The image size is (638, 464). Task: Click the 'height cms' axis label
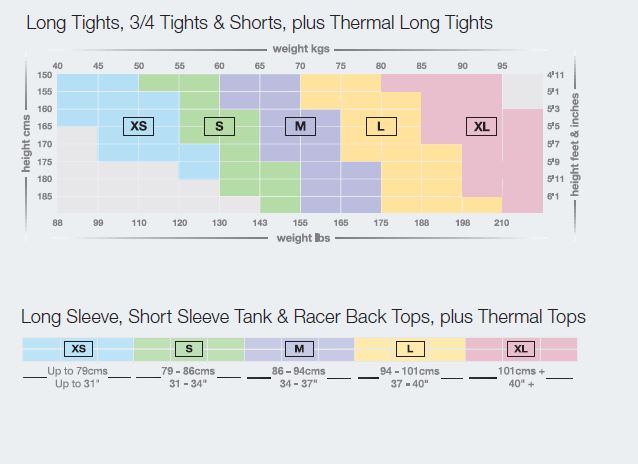[x=26, y=144]
